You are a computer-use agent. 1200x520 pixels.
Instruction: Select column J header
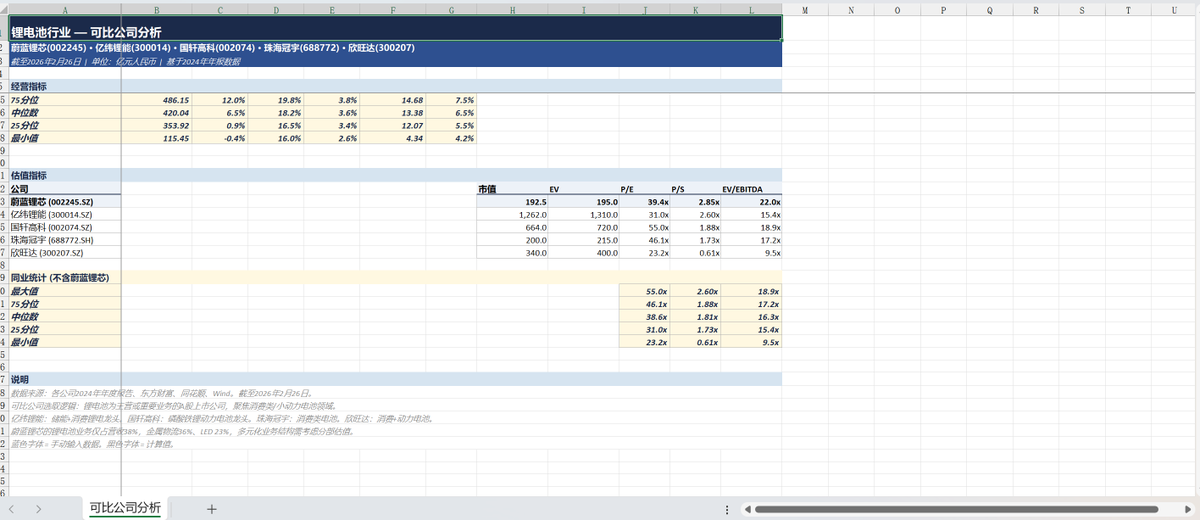645,9
